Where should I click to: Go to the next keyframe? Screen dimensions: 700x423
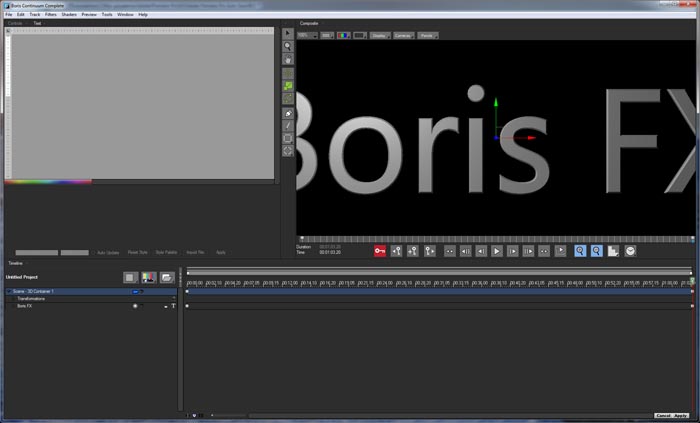pos(429,251)
